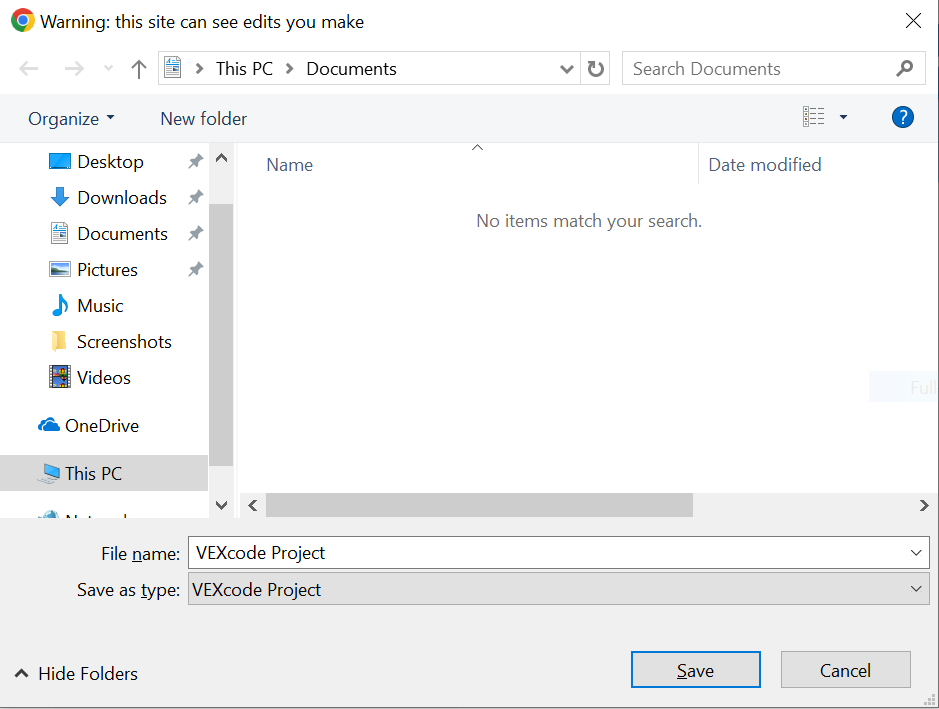Open the Screenshots folder in sidebar
The width and height of the screenshot is (939, 709).
[122, 341]
